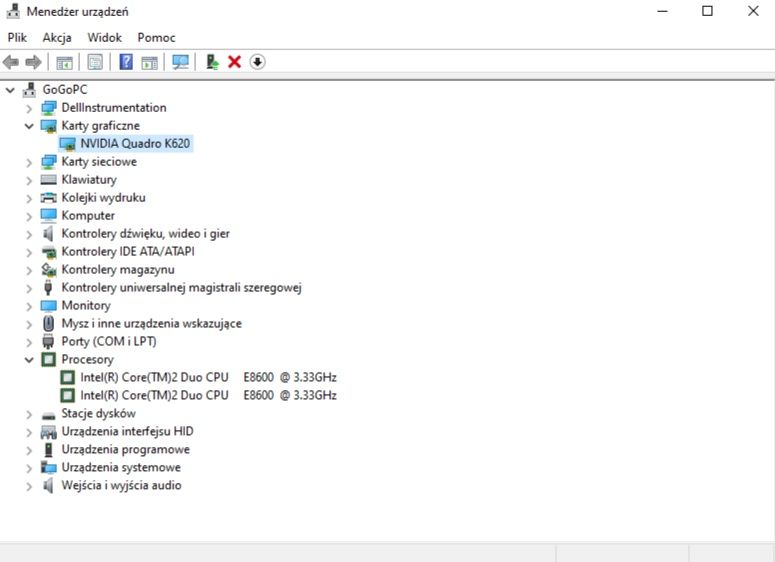
Task: Expand the Kolejki wydruku category
Action: click(x=29, y=198)
